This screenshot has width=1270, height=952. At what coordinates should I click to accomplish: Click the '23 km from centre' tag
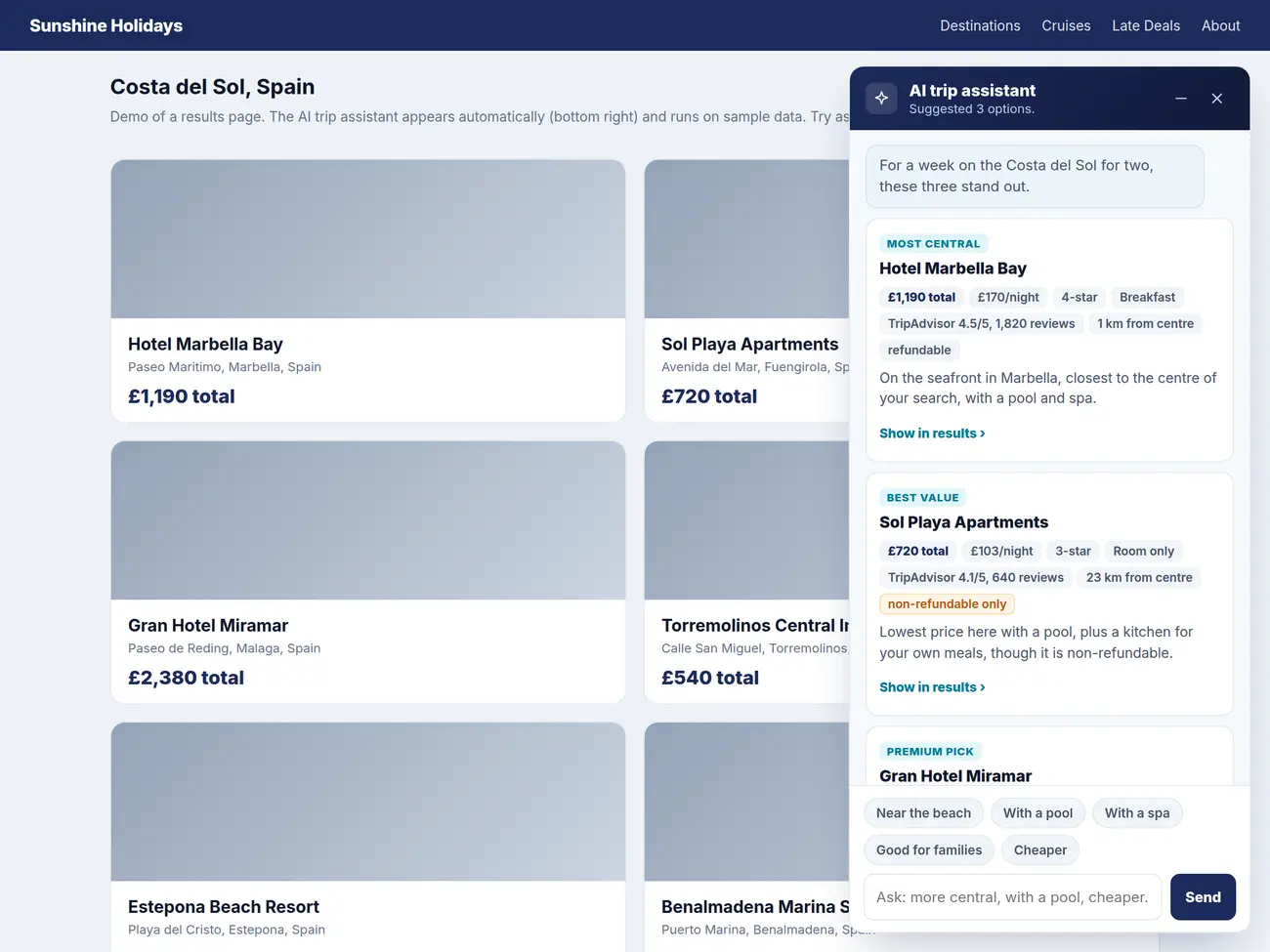[1139, 578]
